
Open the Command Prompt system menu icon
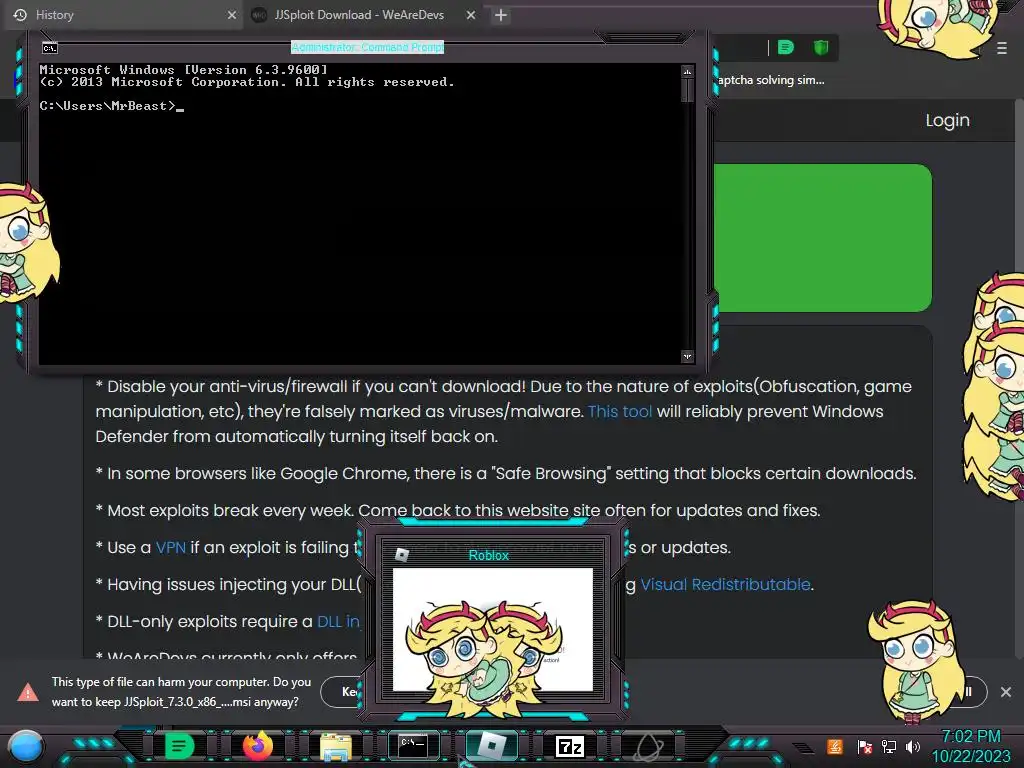(x=50, y=48)
